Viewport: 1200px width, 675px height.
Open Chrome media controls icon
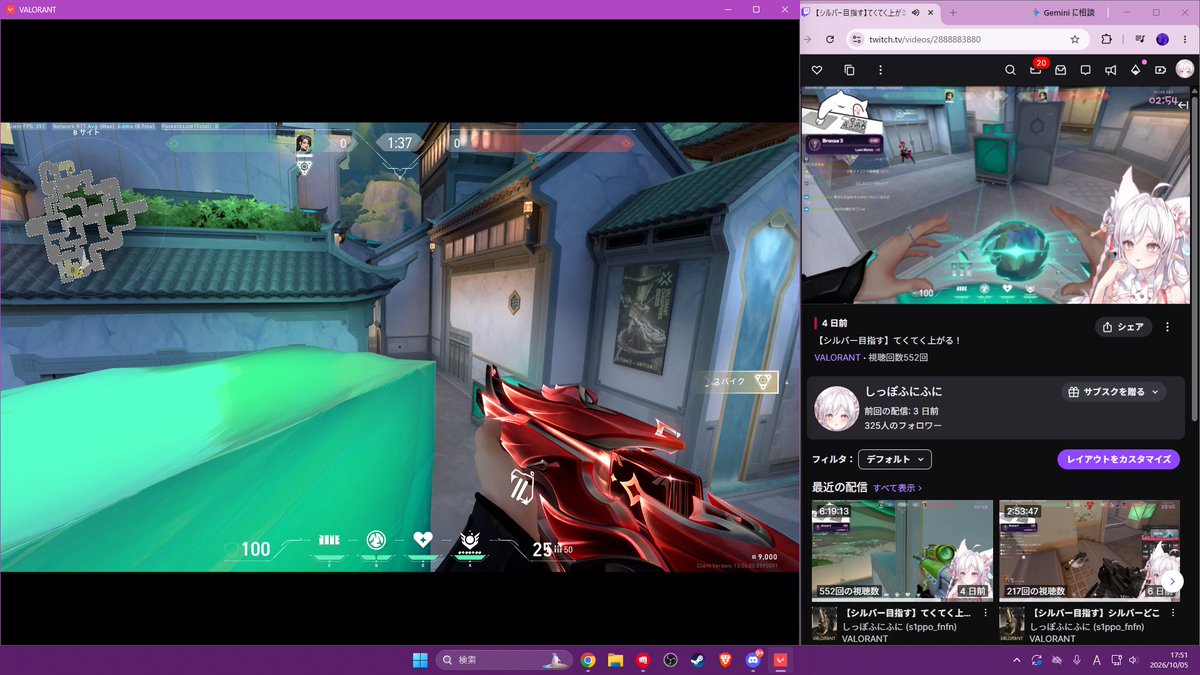tap(1140, 39)
